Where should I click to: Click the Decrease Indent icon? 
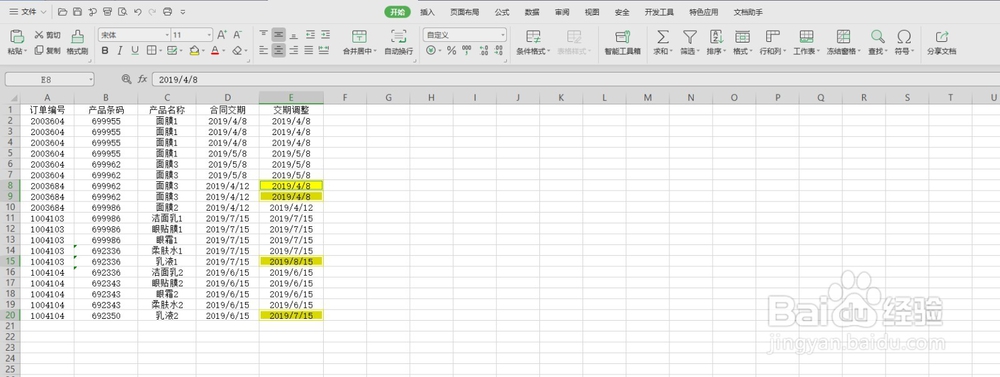point(310,35)
